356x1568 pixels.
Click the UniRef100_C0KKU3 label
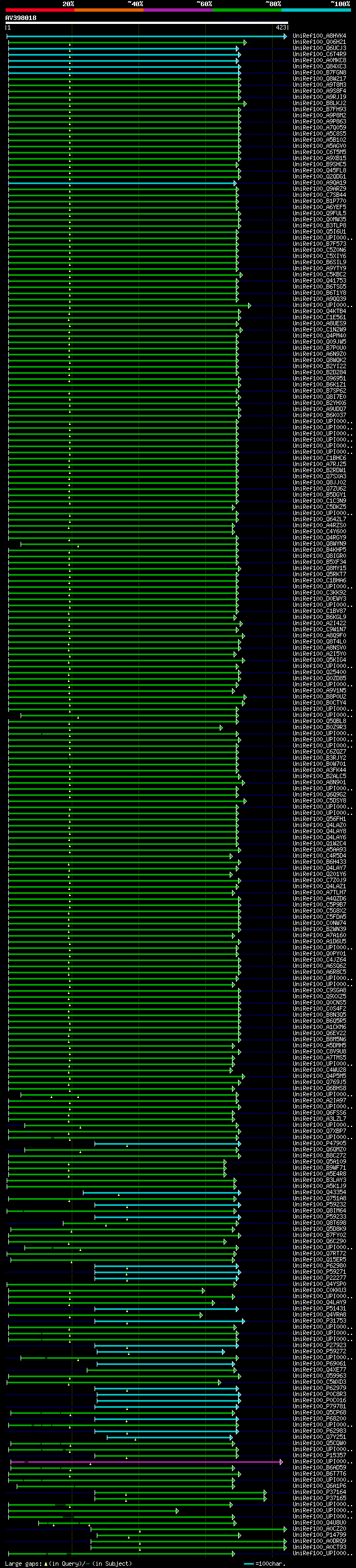pos(319,1290)
